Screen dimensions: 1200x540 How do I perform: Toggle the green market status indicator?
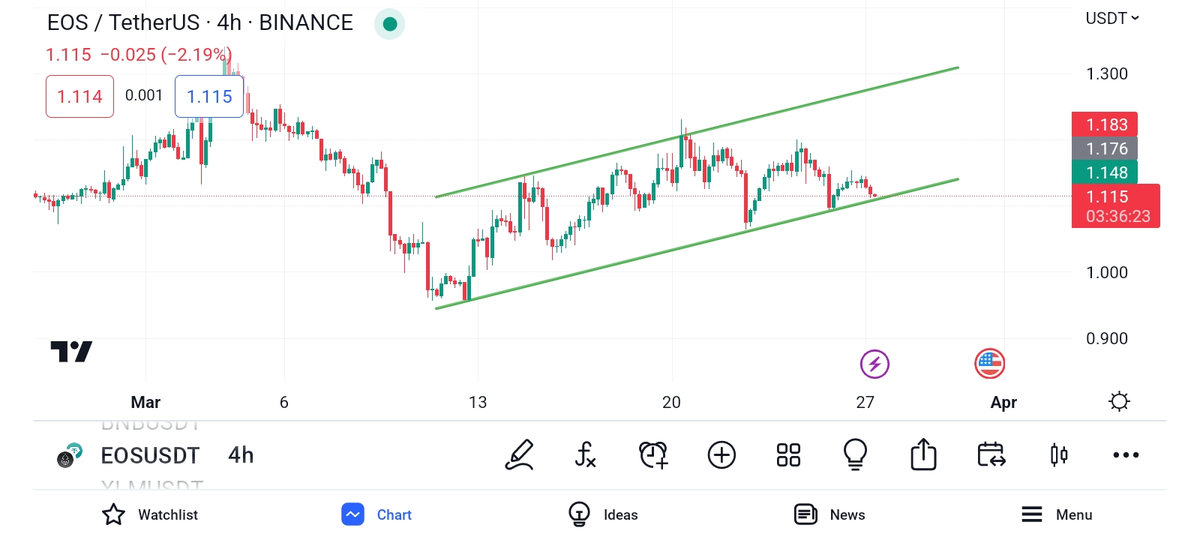click(389, 23)
